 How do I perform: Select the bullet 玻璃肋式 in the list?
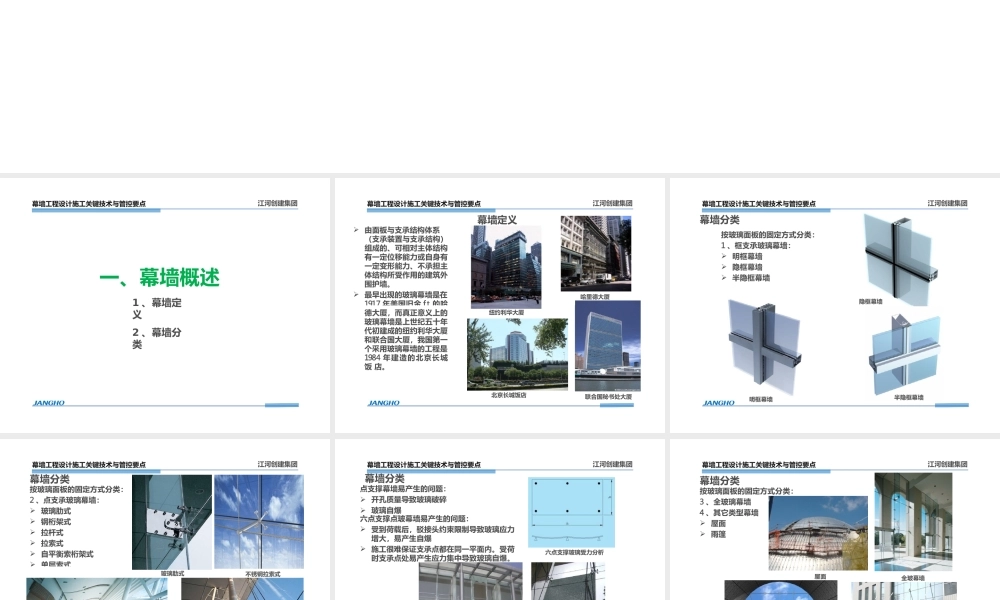coord(56,511)
